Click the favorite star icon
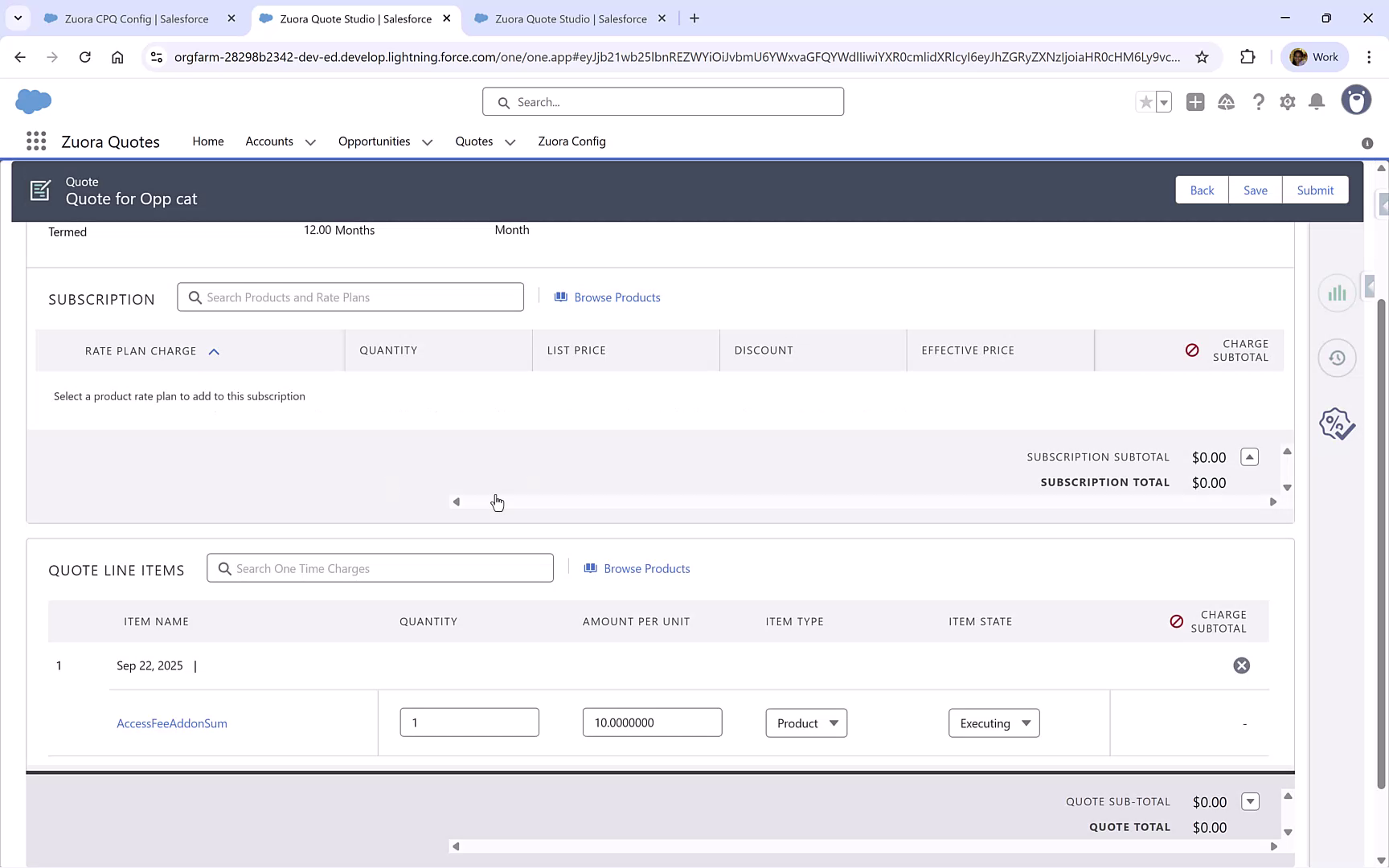This screenshot has height=868, width=1389. tap(1145, 102)
